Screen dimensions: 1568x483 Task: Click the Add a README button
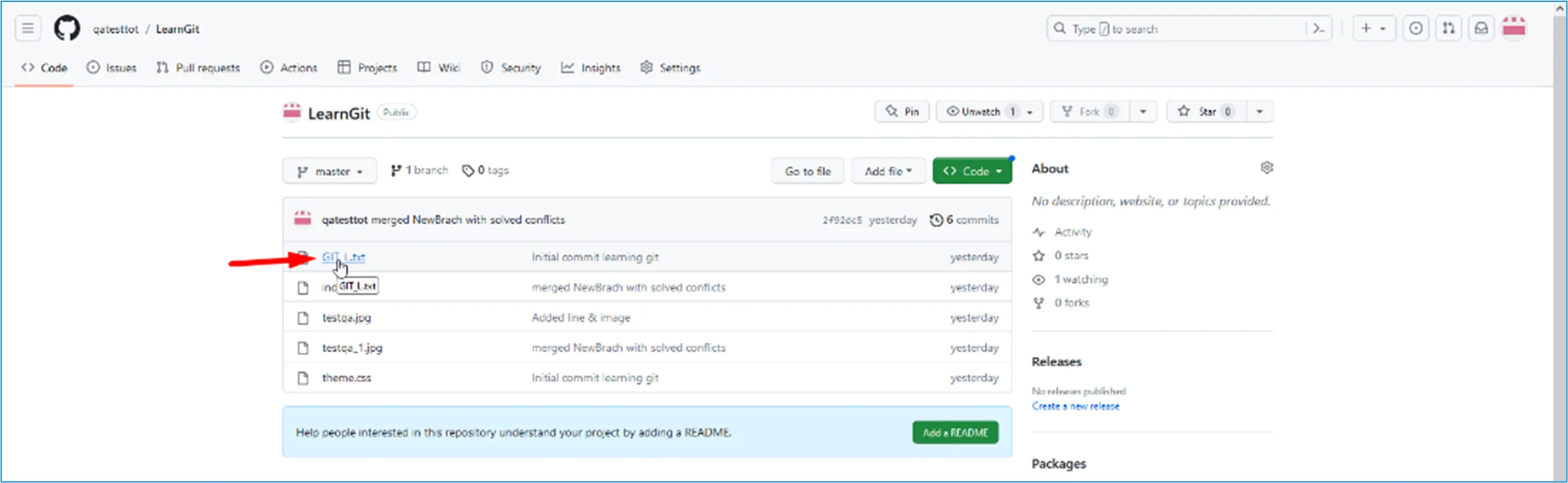pyautogui.click(x=955, y=433)
